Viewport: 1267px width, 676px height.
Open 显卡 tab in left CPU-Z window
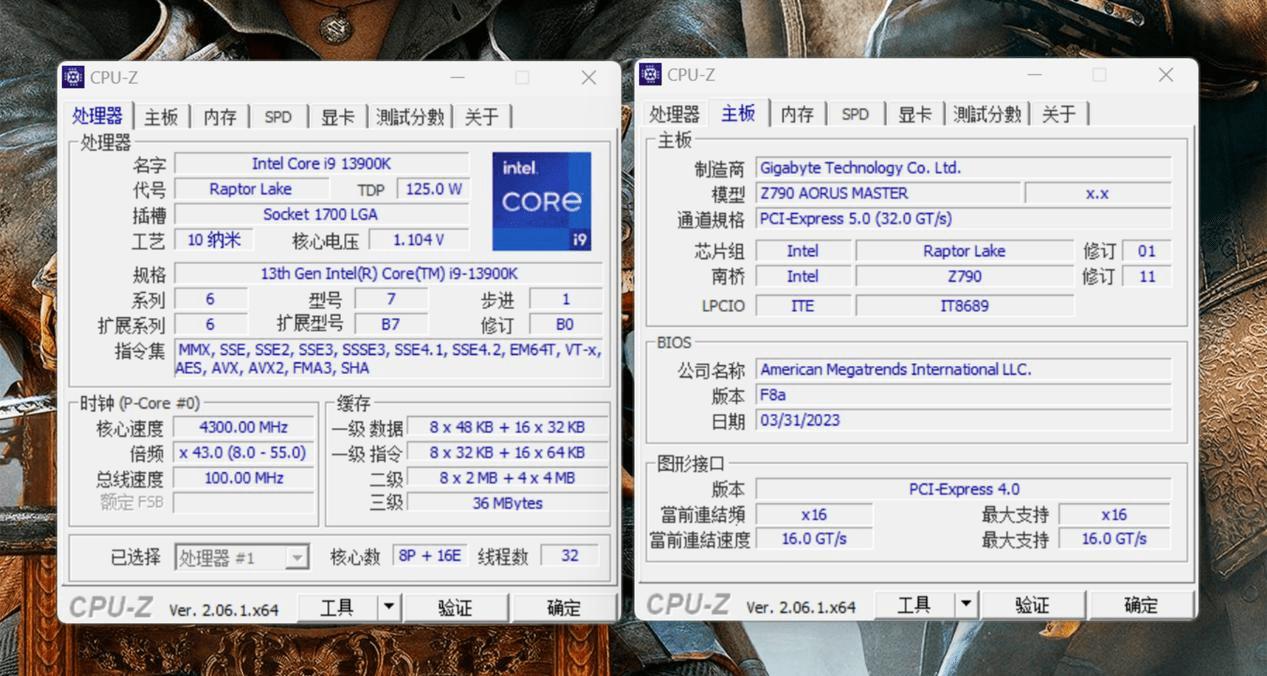pyautogui.click(x=337, y=117)
